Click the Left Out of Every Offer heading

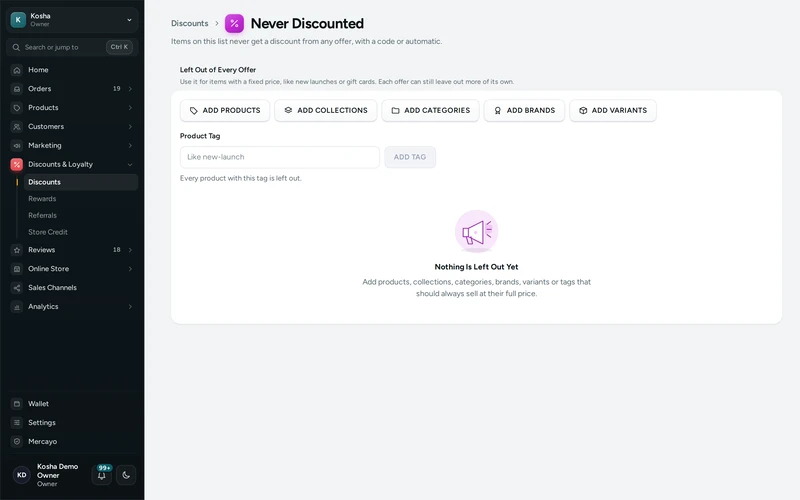click(x=218, y=70)
